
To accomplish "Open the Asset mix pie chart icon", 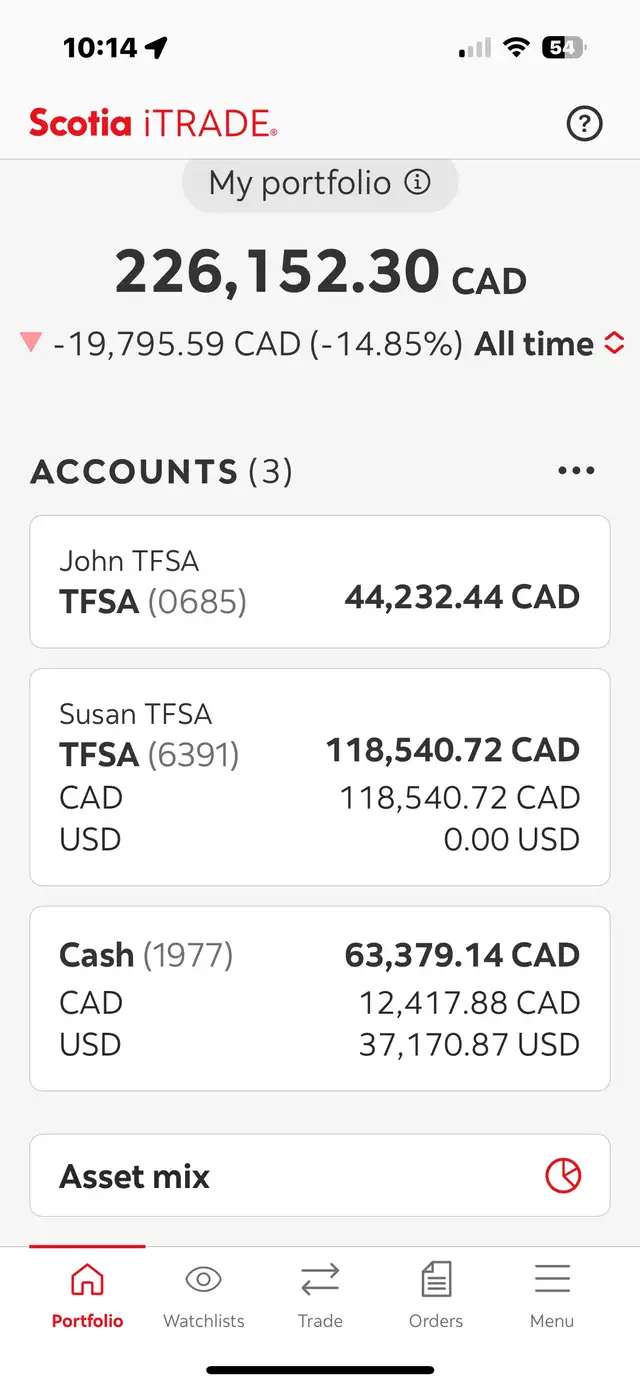I will (x=563, y=1175).
